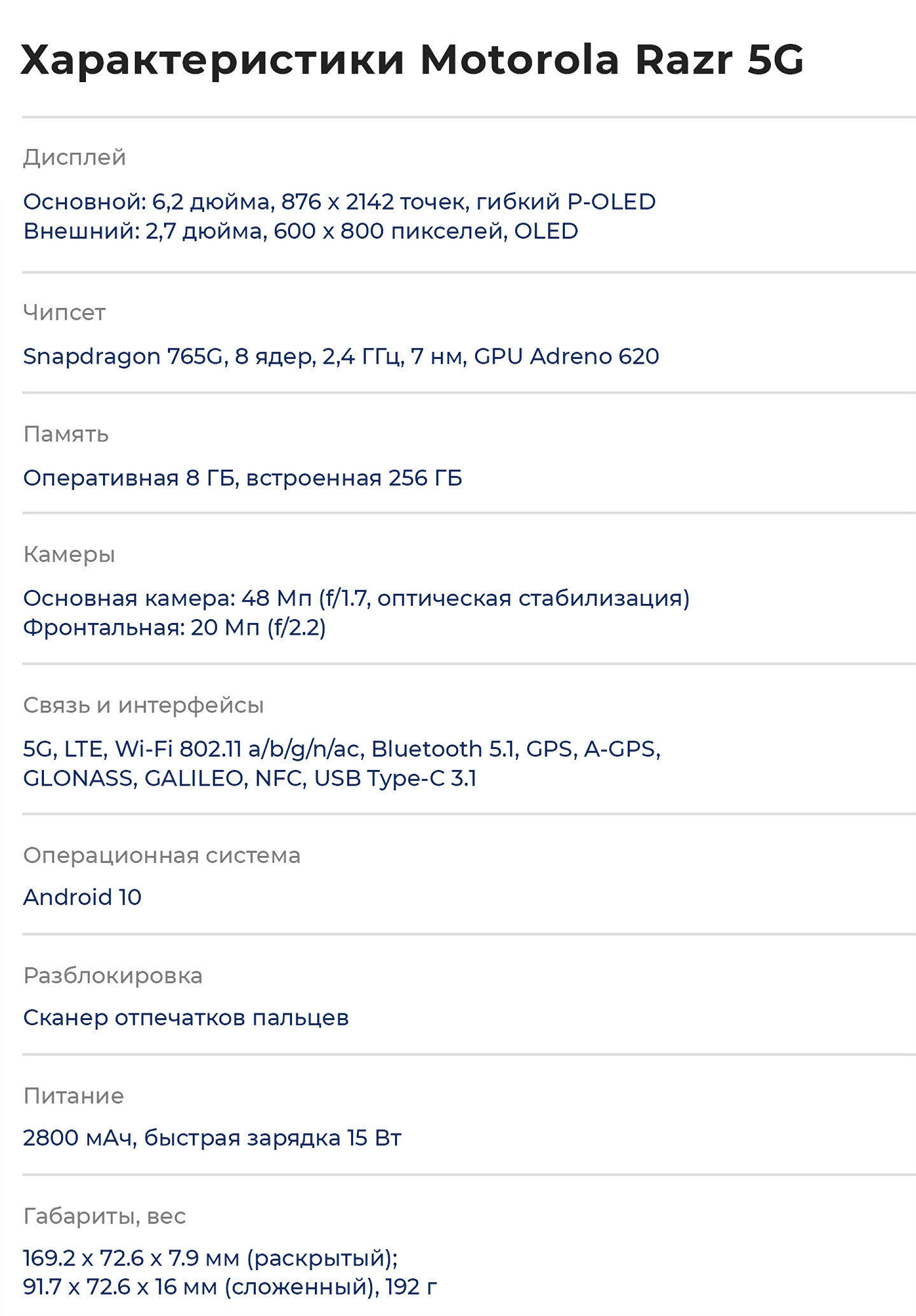This screenshot has width=916, height=1316.
Task: Select the Snapdragon 765G chipset text
Action: point(341,357)
